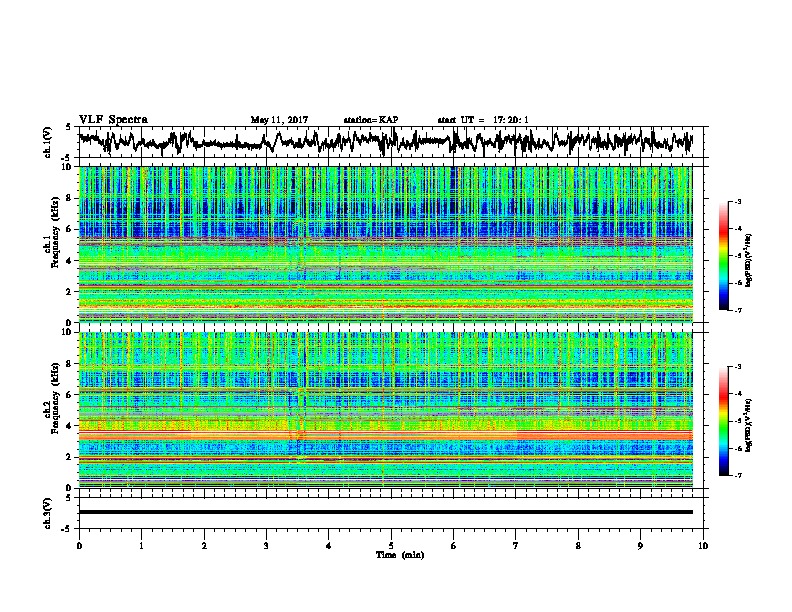Click the ch.3 flat black trace
The image size is (792, 612).
tap(385, 512)
